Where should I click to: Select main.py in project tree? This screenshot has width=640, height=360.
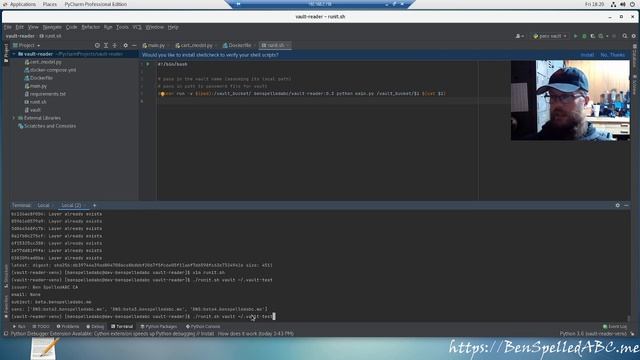pyautogui.click(x=36, y=86)
